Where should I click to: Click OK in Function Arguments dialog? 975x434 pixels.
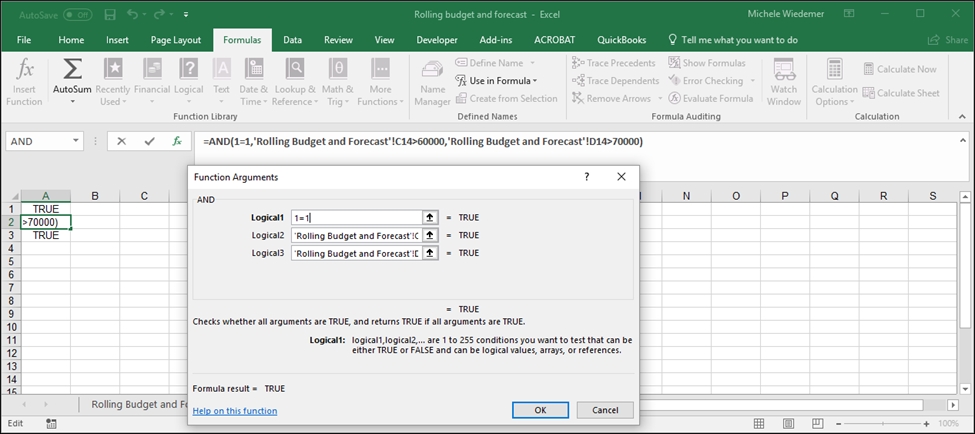click(x=540, y=410)
